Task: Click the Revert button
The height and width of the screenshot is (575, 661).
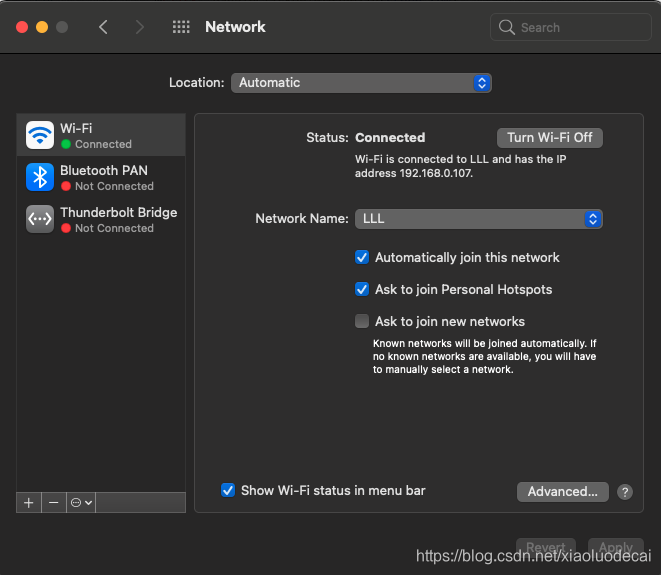Action: 546,547
